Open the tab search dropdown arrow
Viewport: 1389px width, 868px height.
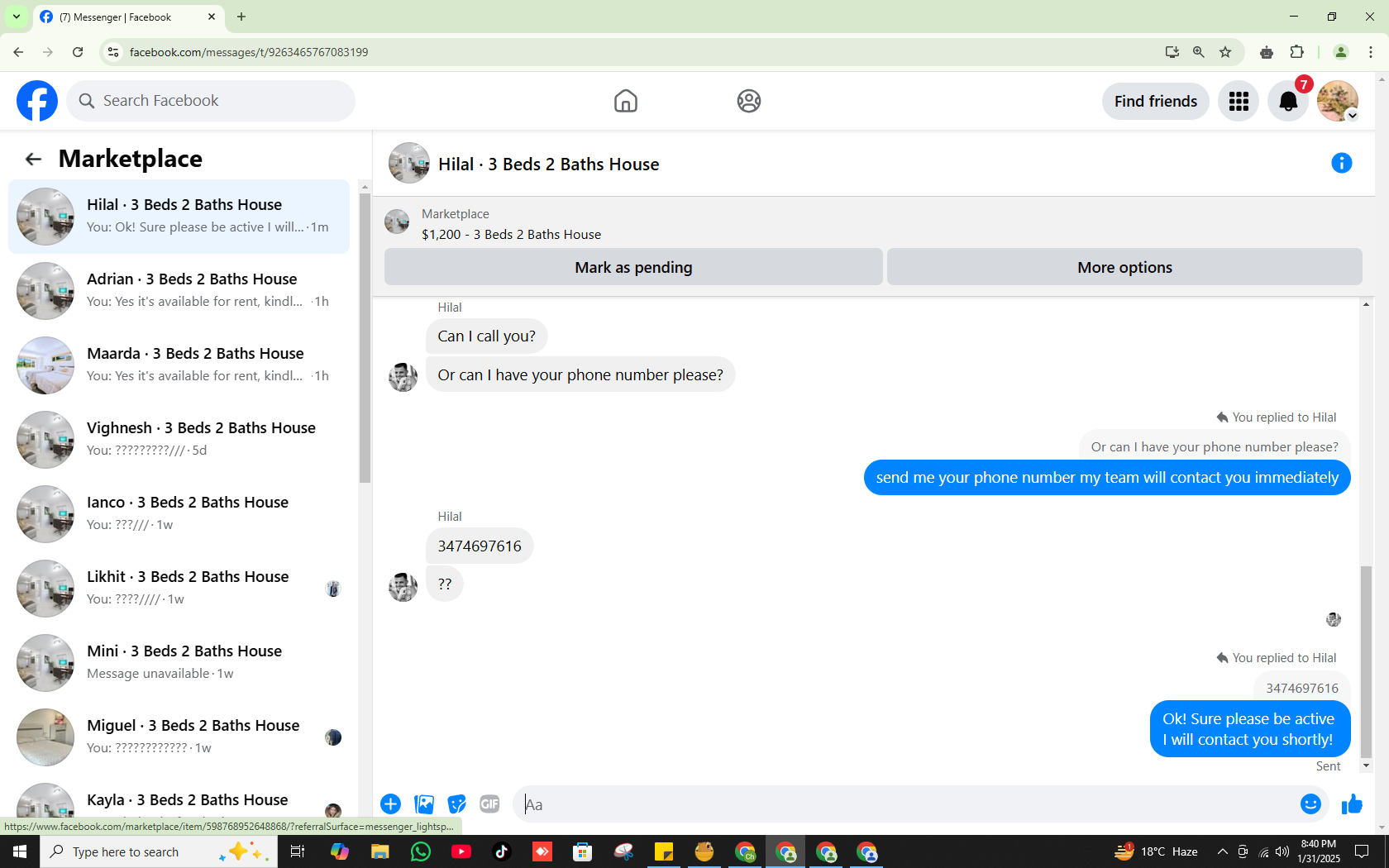16,17
